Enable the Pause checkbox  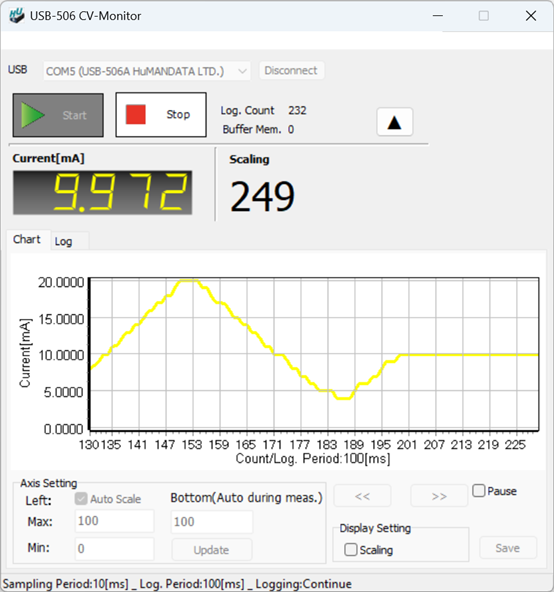479,491
